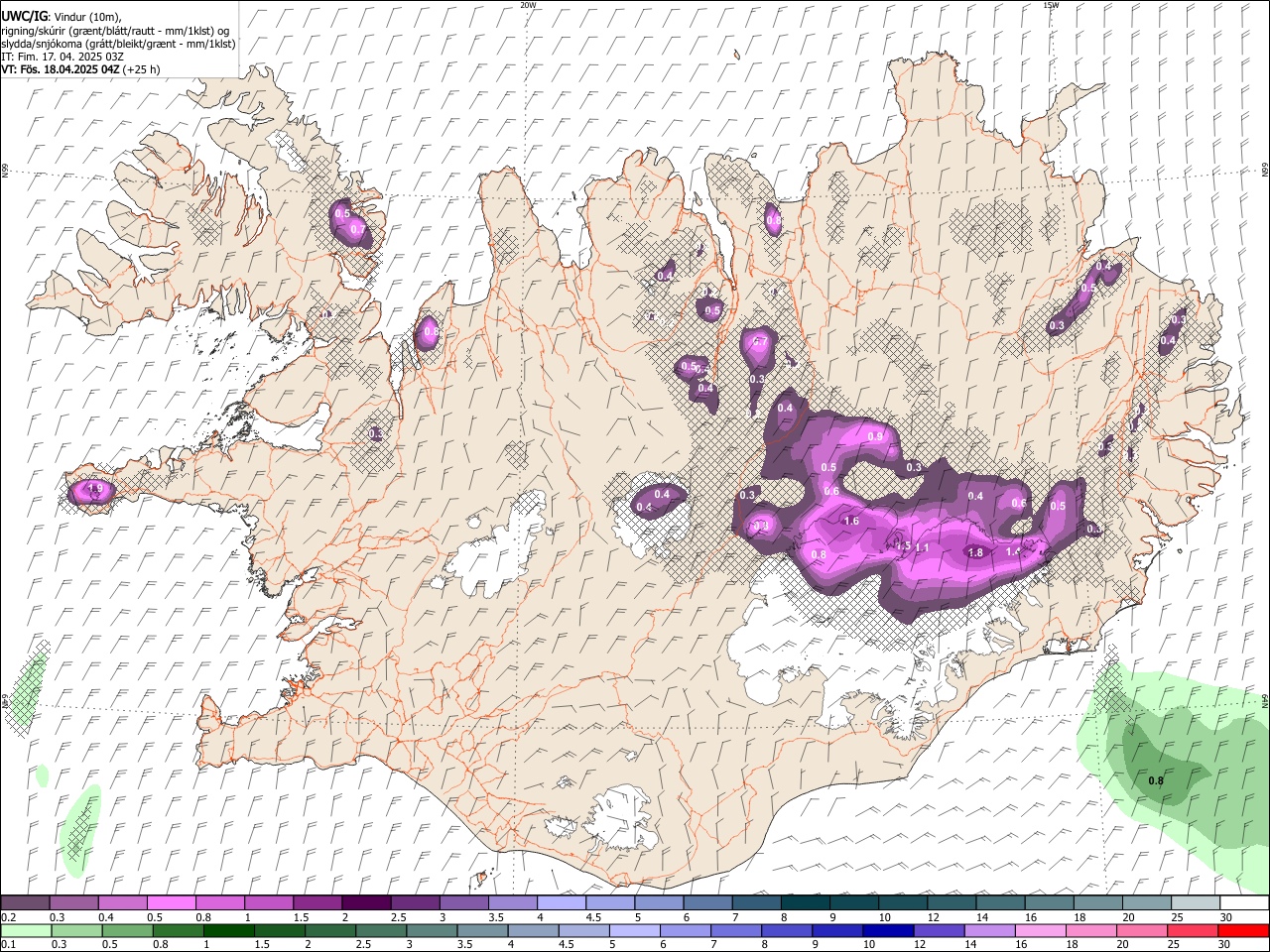Pick the 2 darkest purple swatch in the top legend row
This screenshot has height=952, width=1270.
365,903
